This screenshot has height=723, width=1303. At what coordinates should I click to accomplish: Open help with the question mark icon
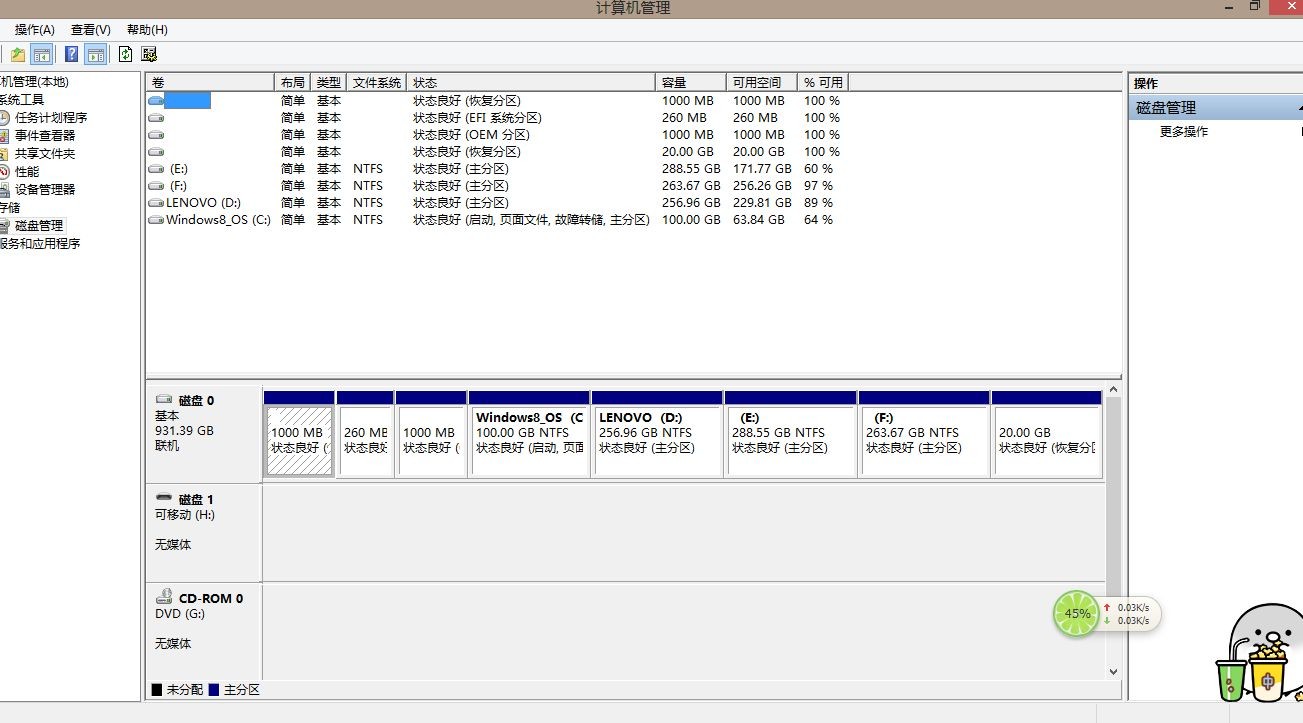[x=72, y=54]
